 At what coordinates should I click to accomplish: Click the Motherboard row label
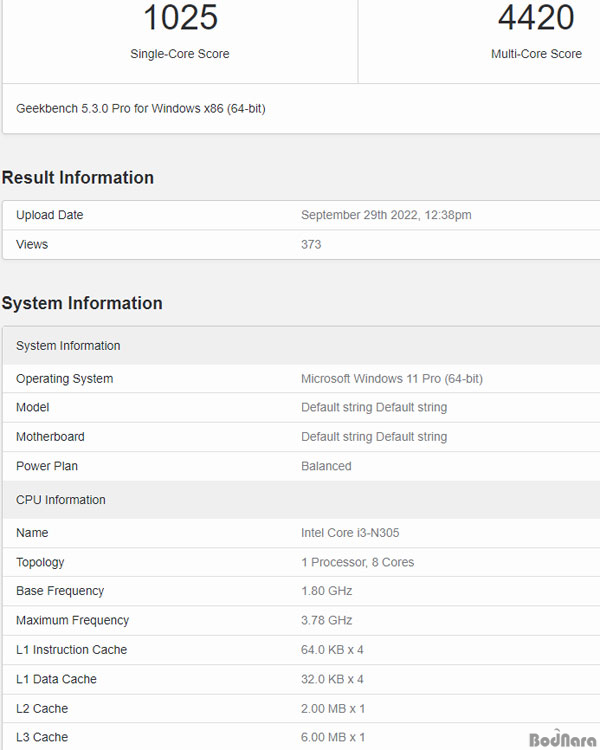(50, 437)
